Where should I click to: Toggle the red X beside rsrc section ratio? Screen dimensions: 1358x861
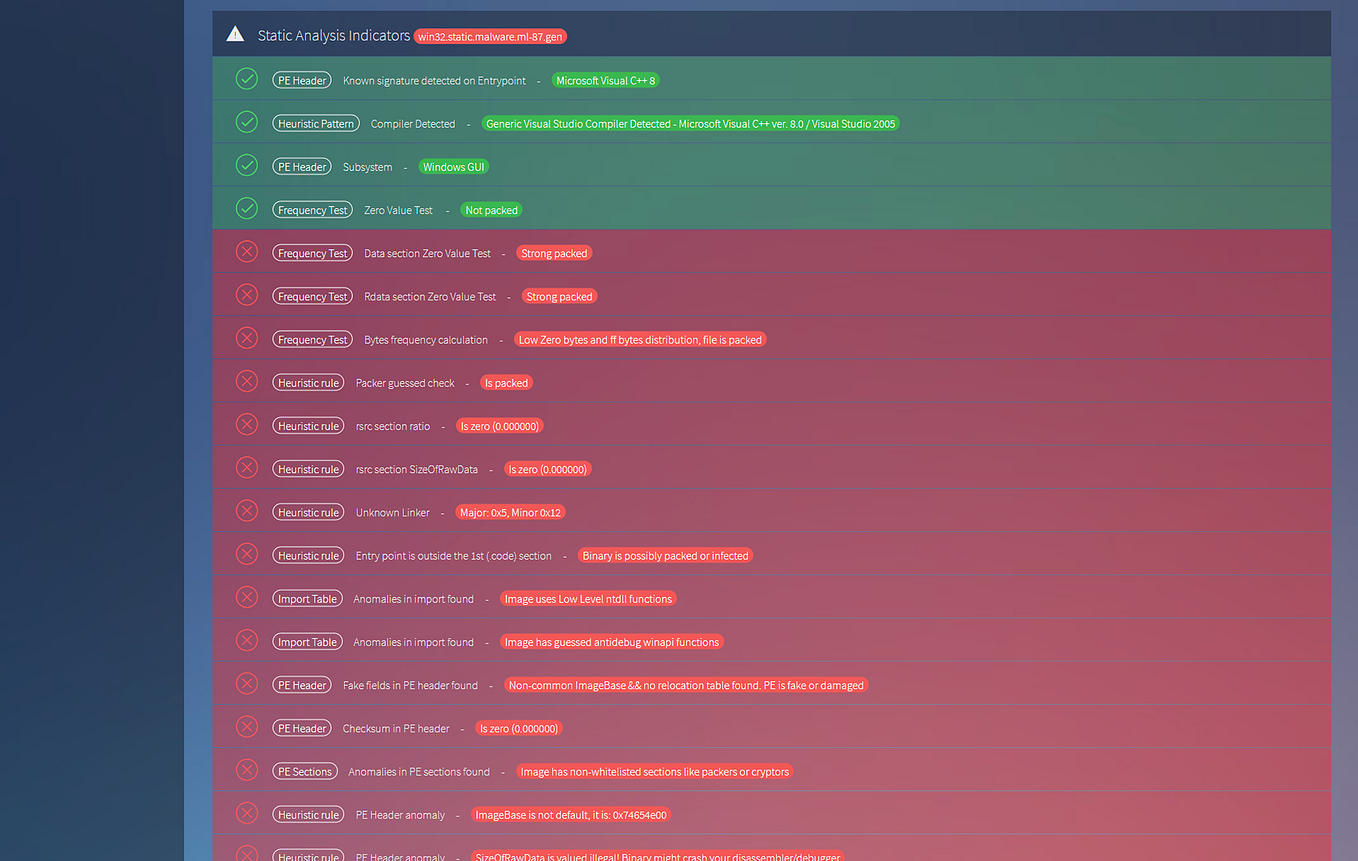click(x=247, y=424)
